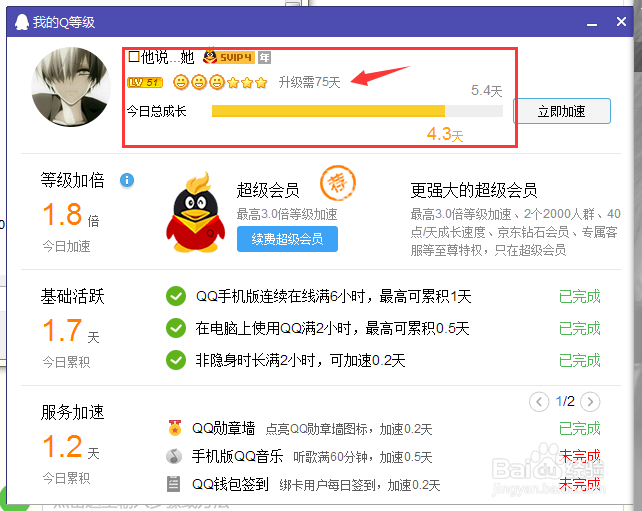This screenshot has width=642, height=511.
Task: Click 已完成 status for 在电脑上使用QQ task
Action: [579, 328]
